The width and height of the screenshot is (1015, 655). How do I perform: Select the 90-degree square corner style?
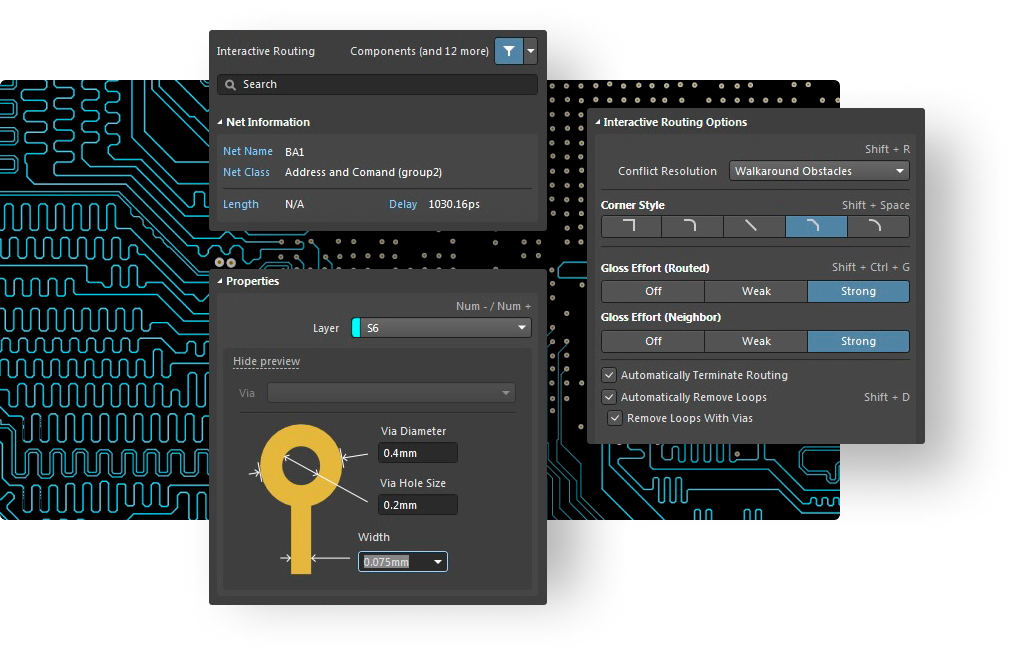[x=631, y=227]
